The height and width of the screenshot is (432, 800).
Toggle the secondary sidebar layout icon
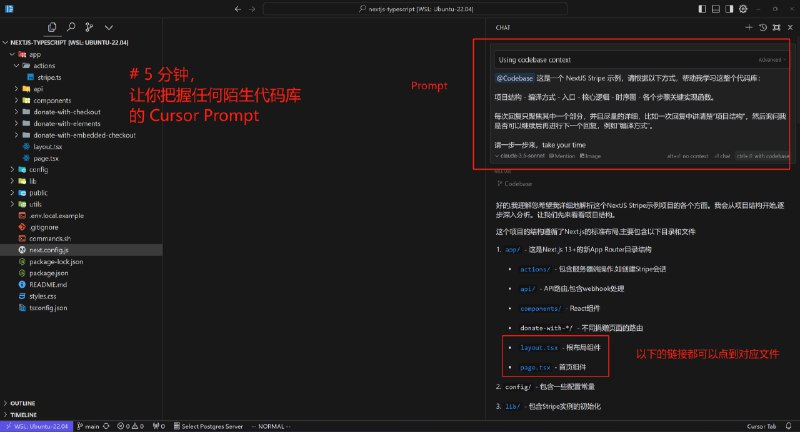(729, 9)
